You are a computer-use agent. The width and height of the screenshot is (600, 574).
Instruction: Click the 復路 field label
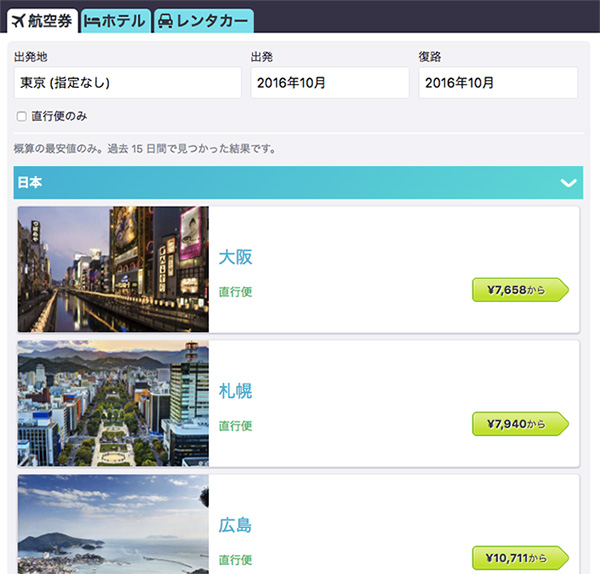click(430, 57)
